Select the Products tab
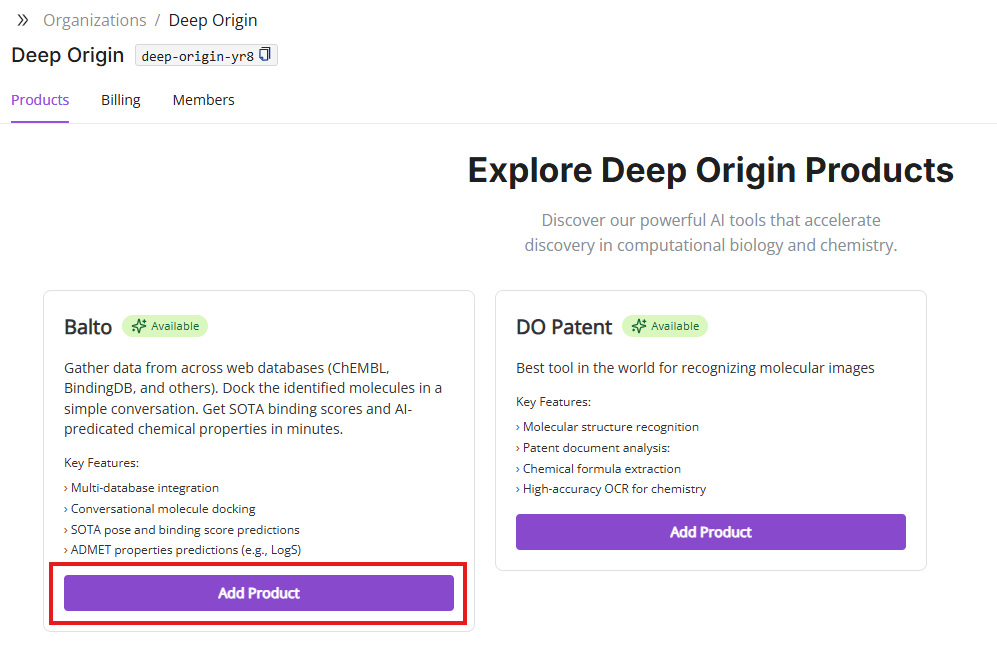Viewport: 997px width, 659px height. (x=40, y=100)
